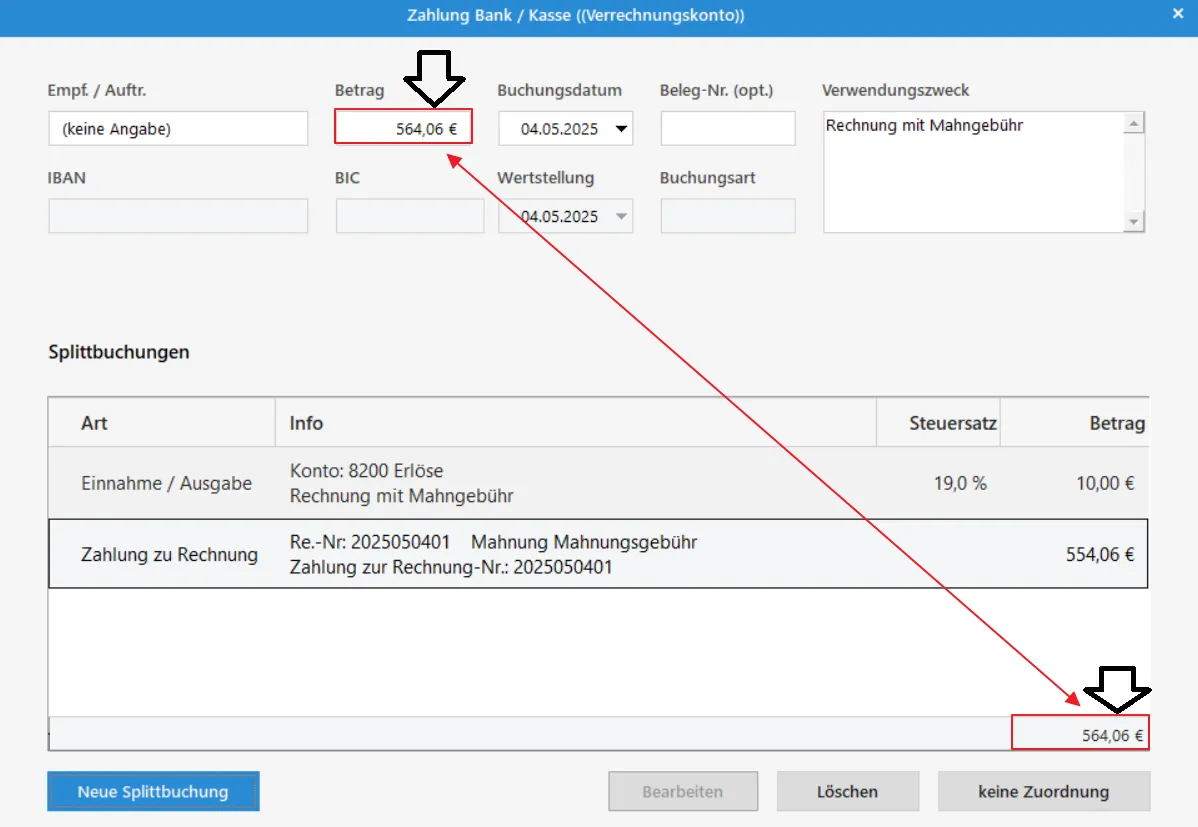The width and height of the screenshot is (1198, 827).
Task: Sort by the Art column header
Action: 162,423
